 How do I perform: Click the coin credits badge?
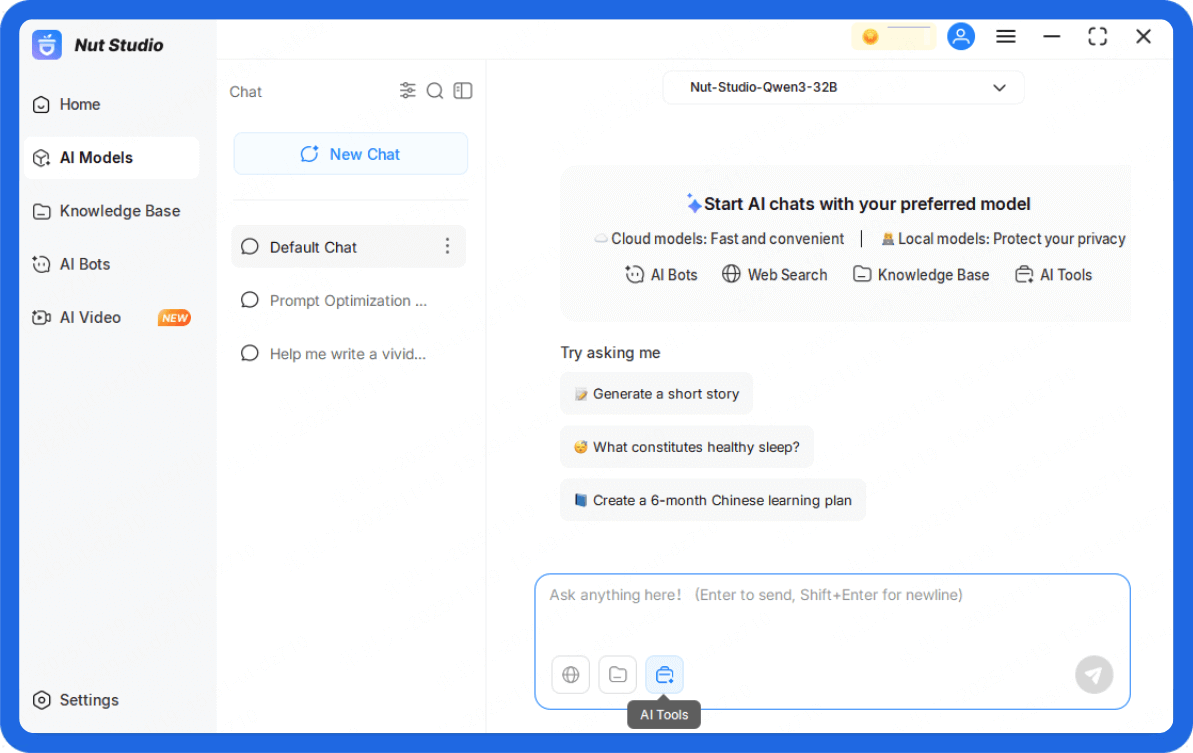pos(893,37)
